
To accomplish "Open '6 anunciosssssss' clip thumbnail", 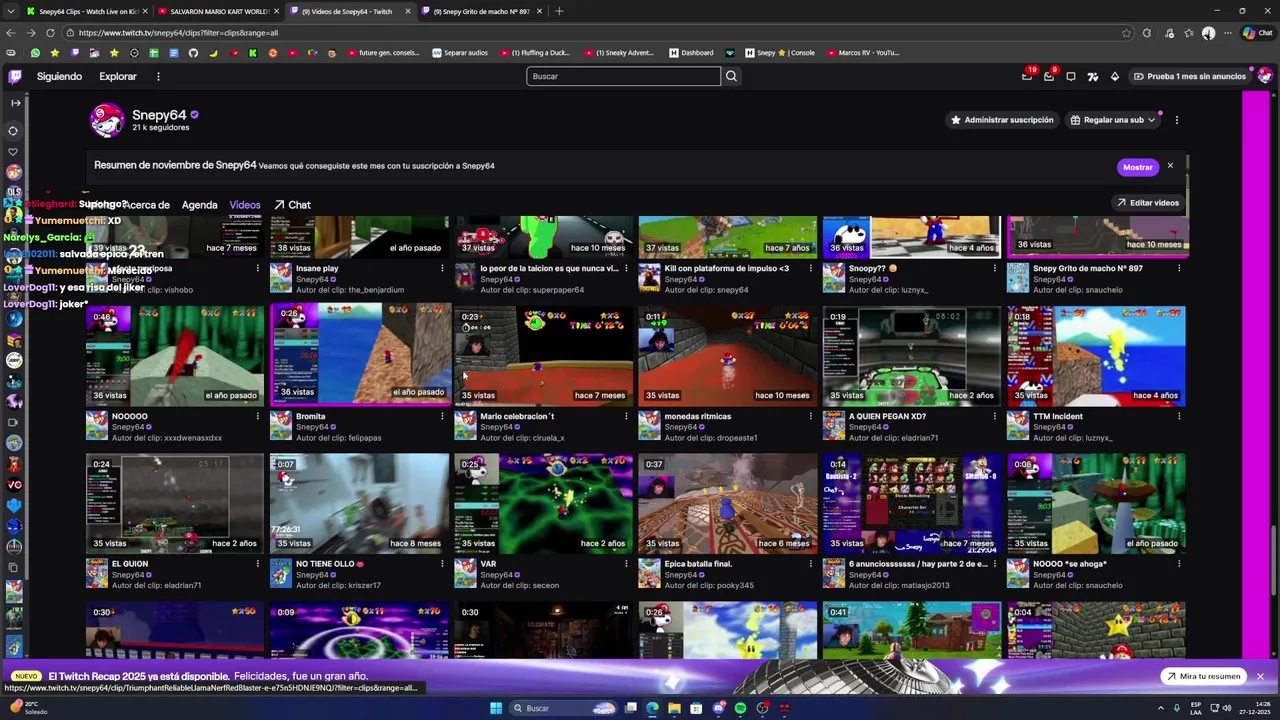I will 911,503.
